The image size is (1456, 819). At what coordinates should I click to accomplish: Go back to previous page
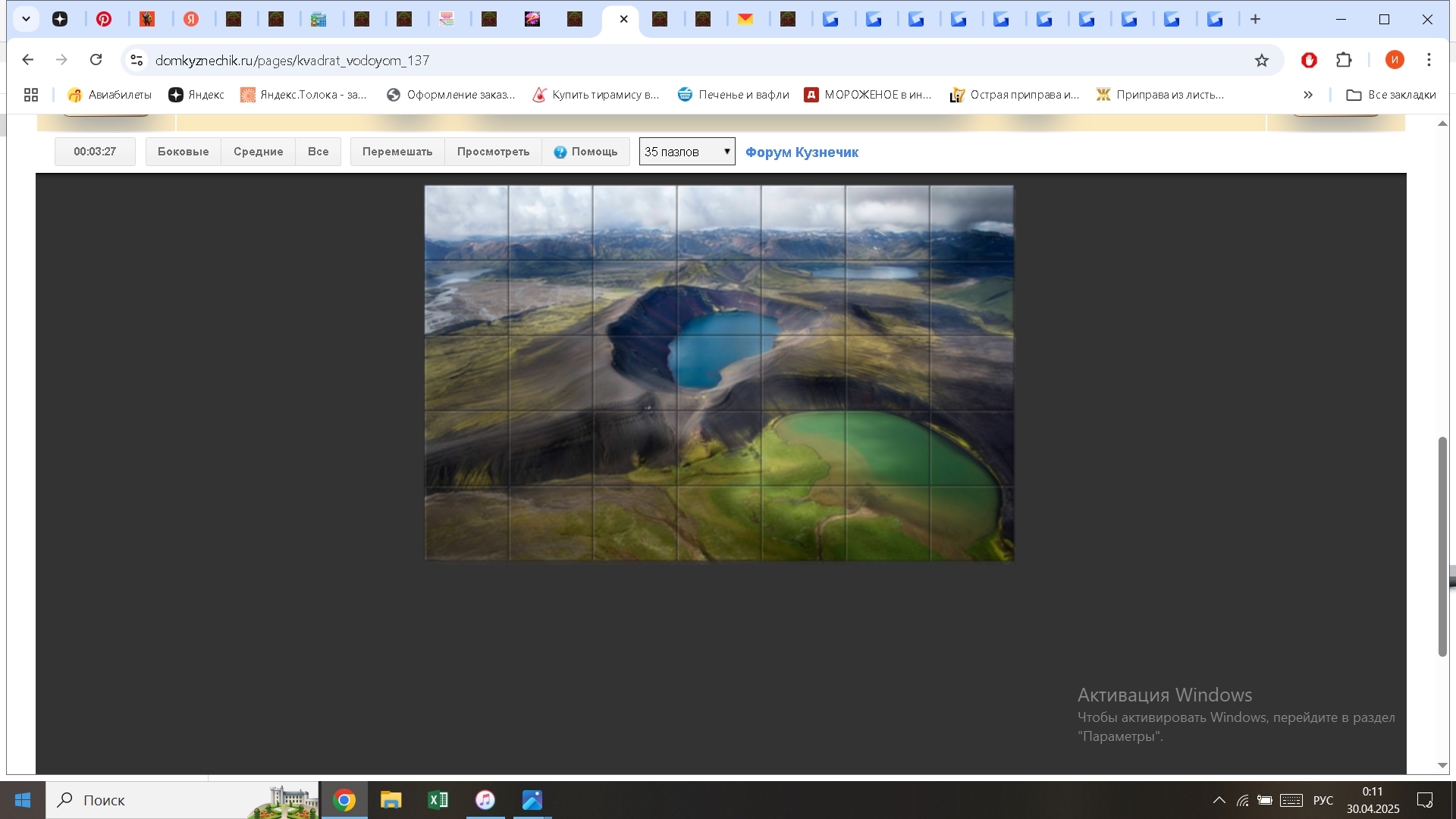(28, 60)
